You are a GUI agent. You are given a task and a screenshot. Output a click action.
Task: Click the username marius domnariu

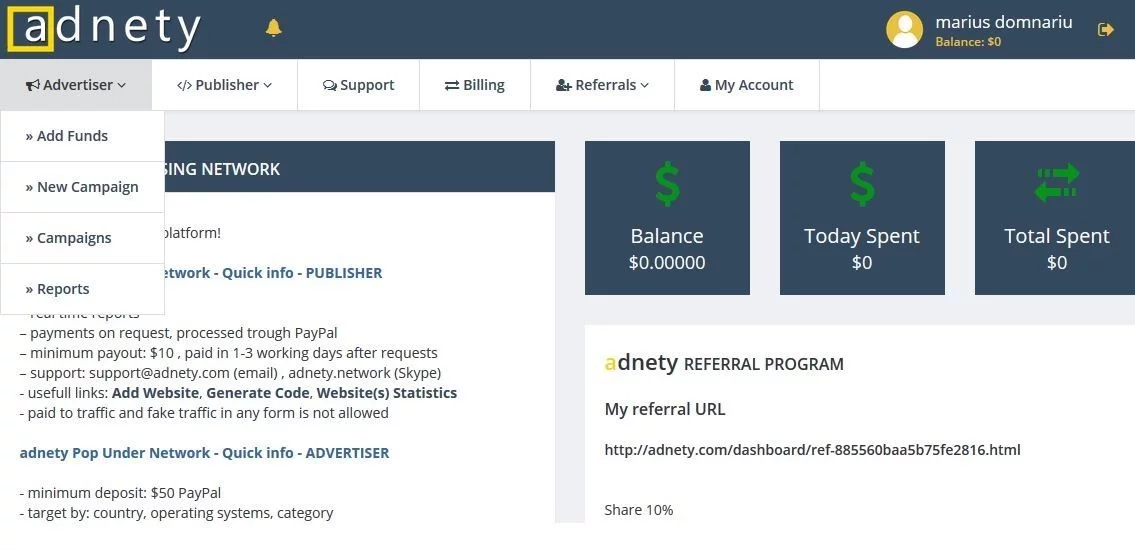pos(1003,22)
